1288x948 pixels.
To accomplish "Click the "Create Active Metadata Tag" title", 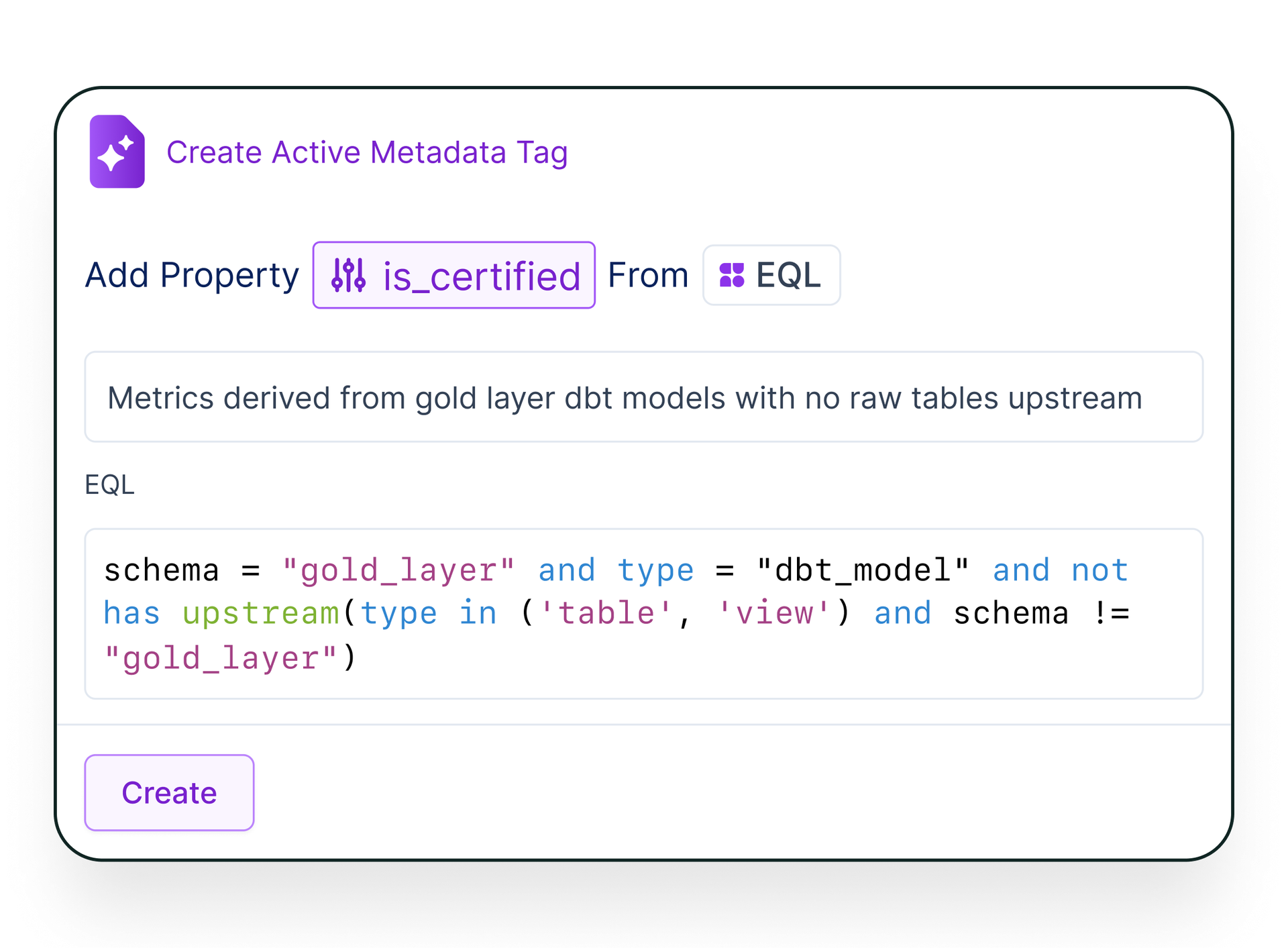I will pyautogui.click(x=367, y=152).
